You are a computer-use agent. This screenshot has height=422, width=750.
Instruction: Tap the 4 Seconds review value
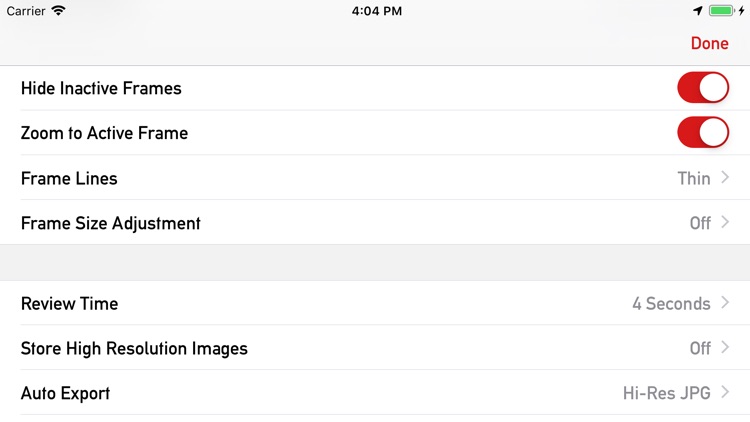point(671,304)
